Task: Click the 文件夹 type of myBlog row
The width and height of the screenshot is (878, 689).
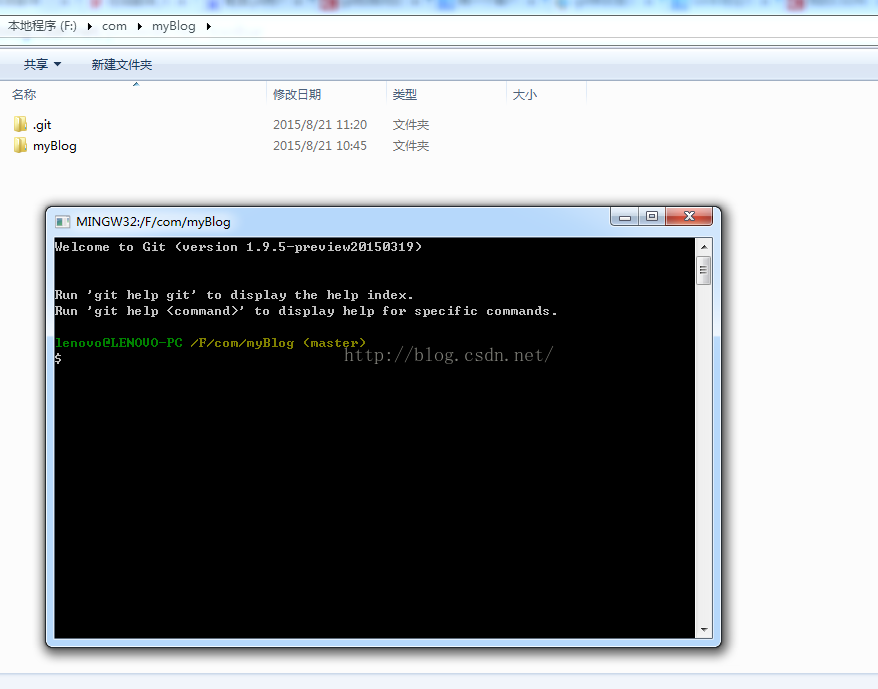Action: (410, 146)
